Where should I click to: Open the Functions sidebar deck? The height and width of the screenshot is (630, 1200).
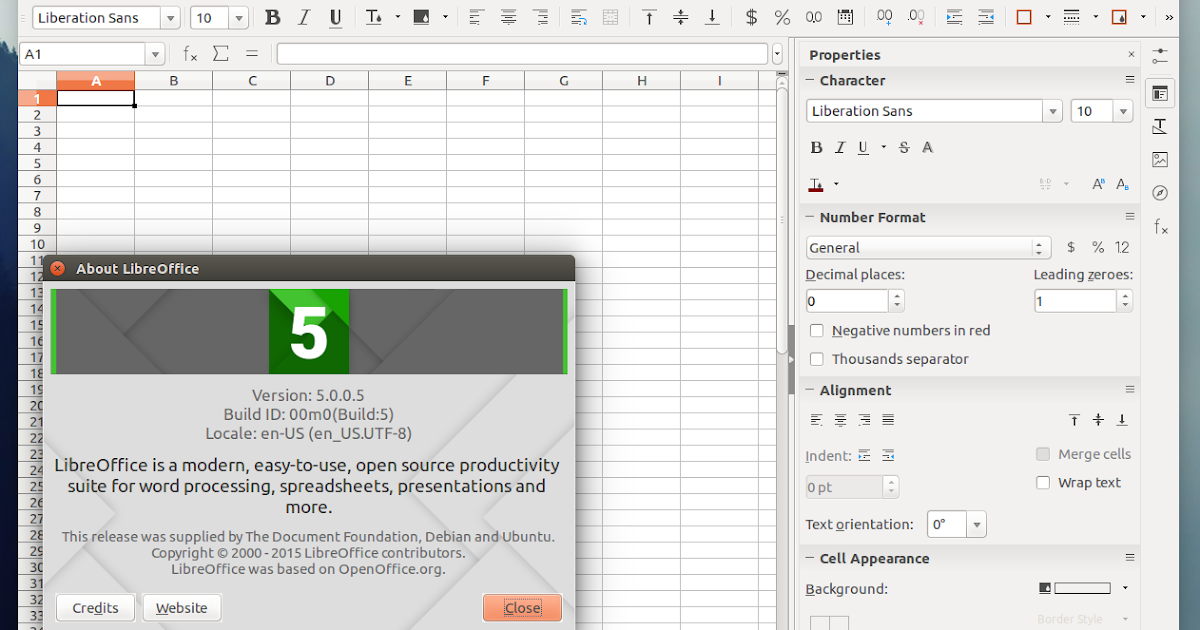[1160, 227]
